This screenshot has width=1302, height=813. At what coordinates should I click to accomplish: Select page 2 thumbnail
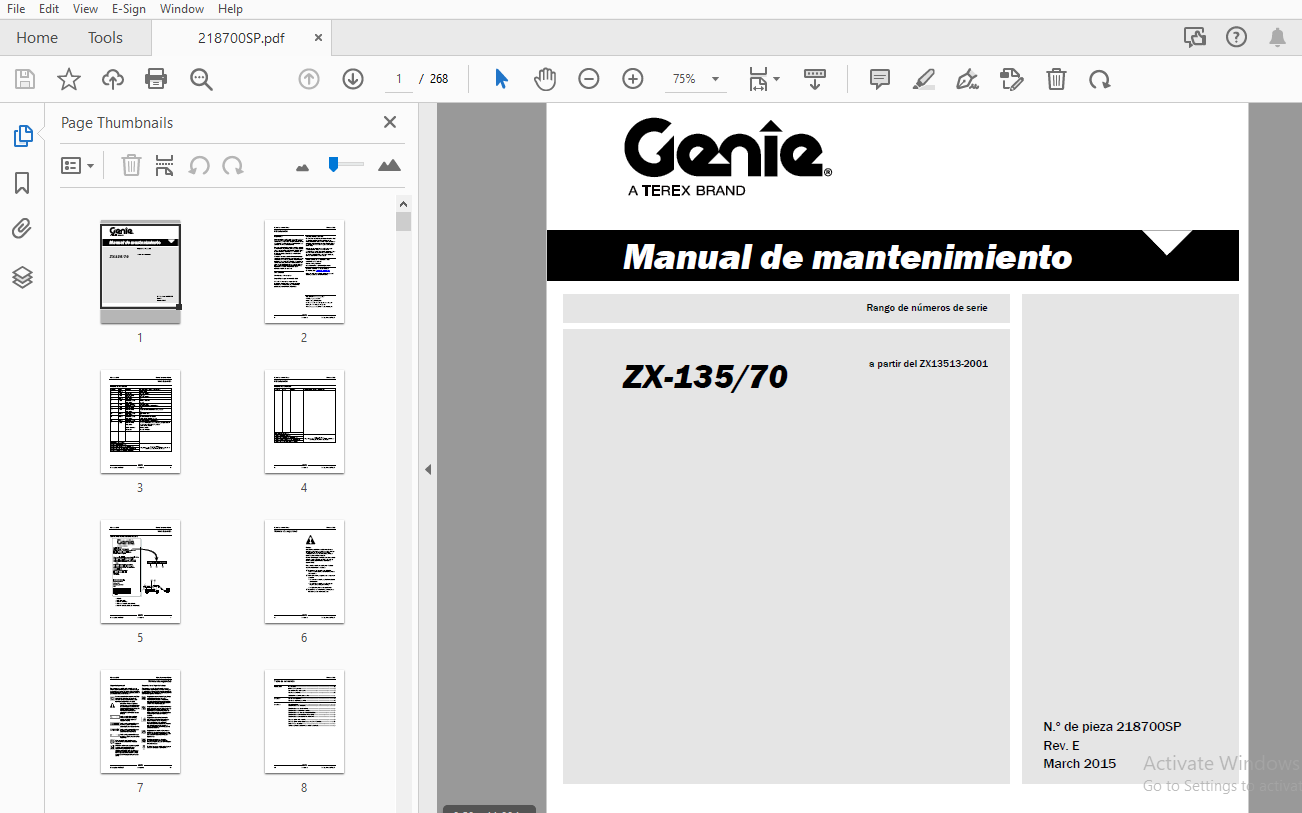pyautogui.click(x=304, y=272)
